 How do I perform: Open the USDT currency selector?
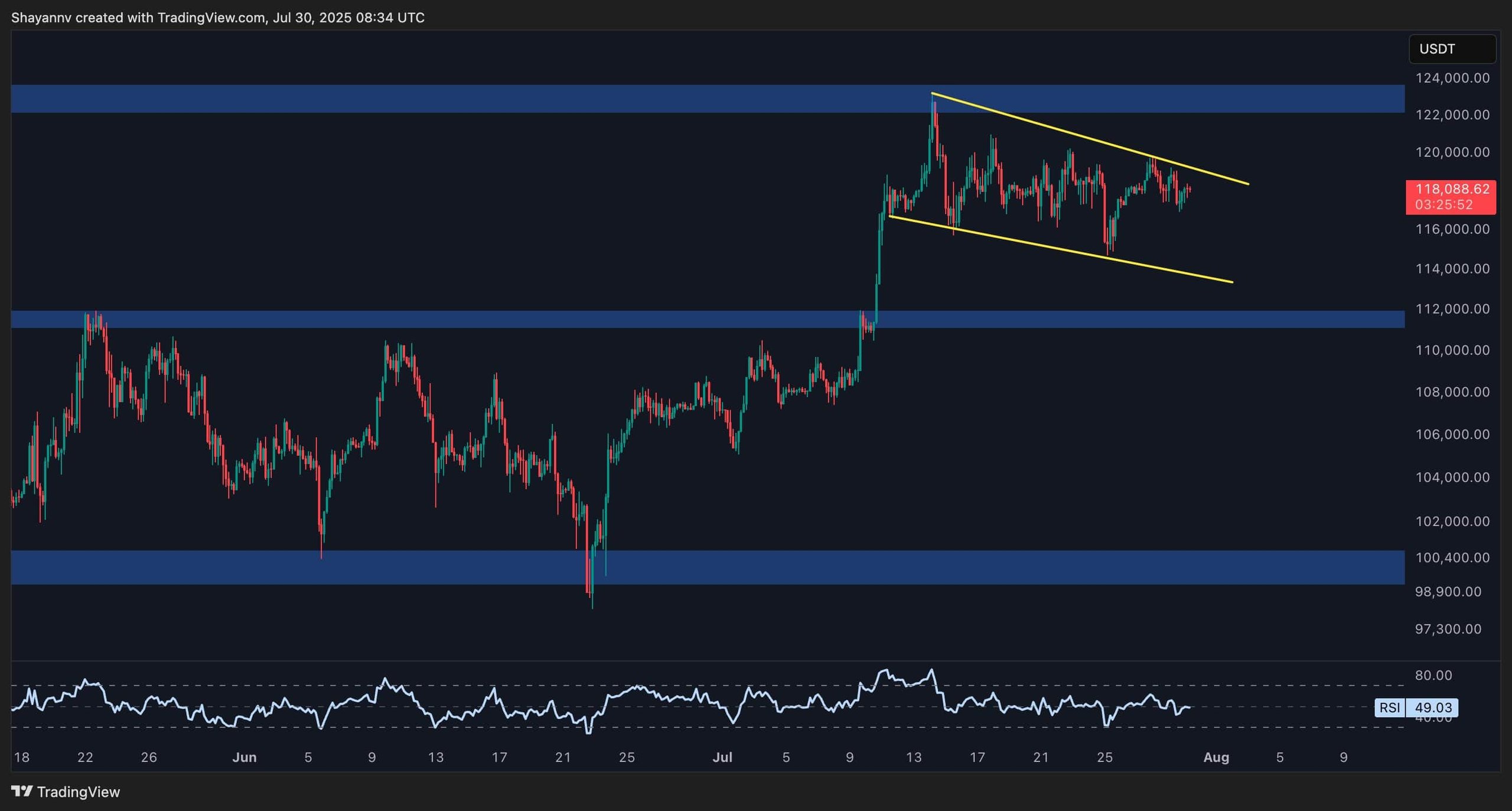pos(1452,49)
